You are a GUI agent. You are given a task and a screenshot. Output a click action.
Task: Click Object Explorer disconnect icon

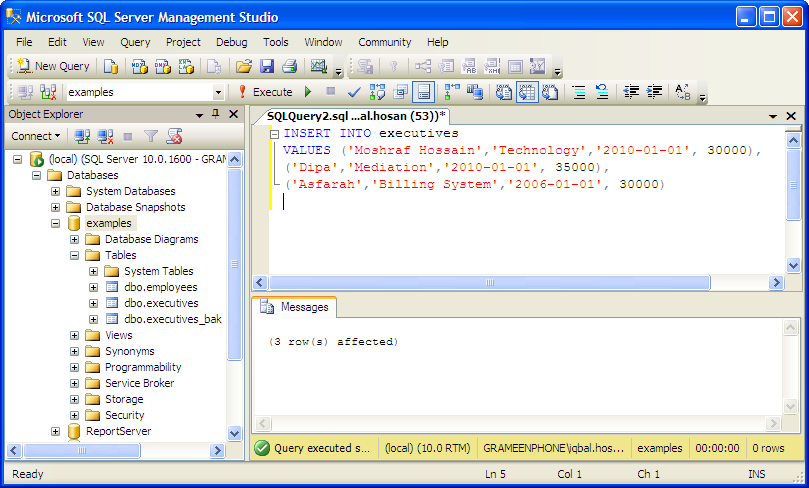(105, 136)
